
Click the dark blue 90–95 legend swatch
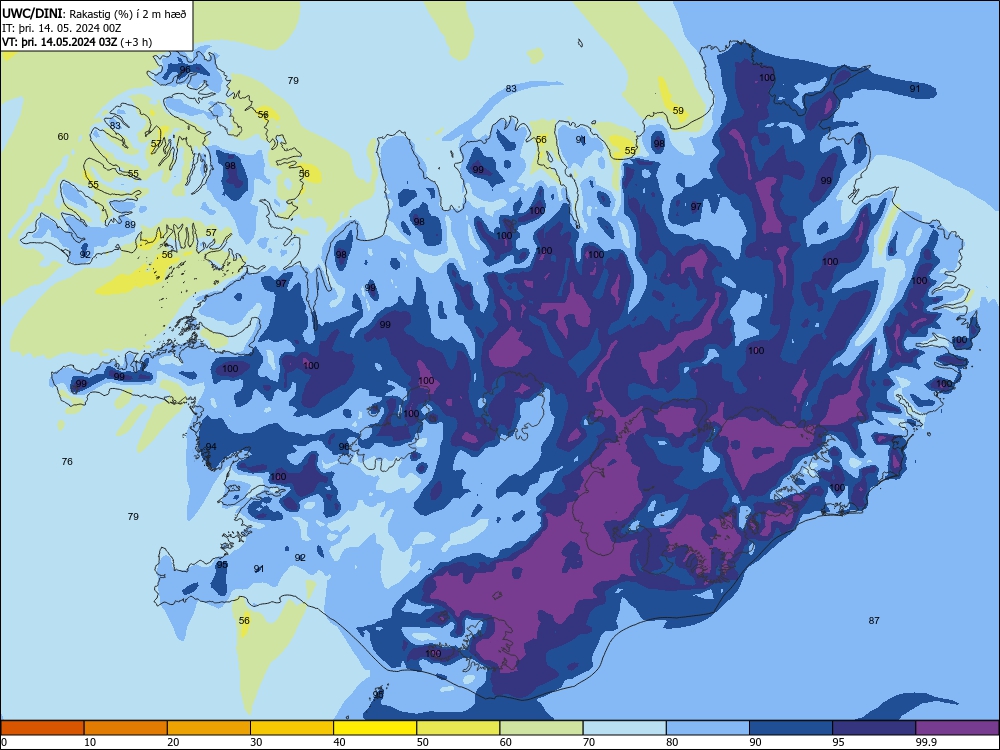pyautogui.click(x=791, y=728)
